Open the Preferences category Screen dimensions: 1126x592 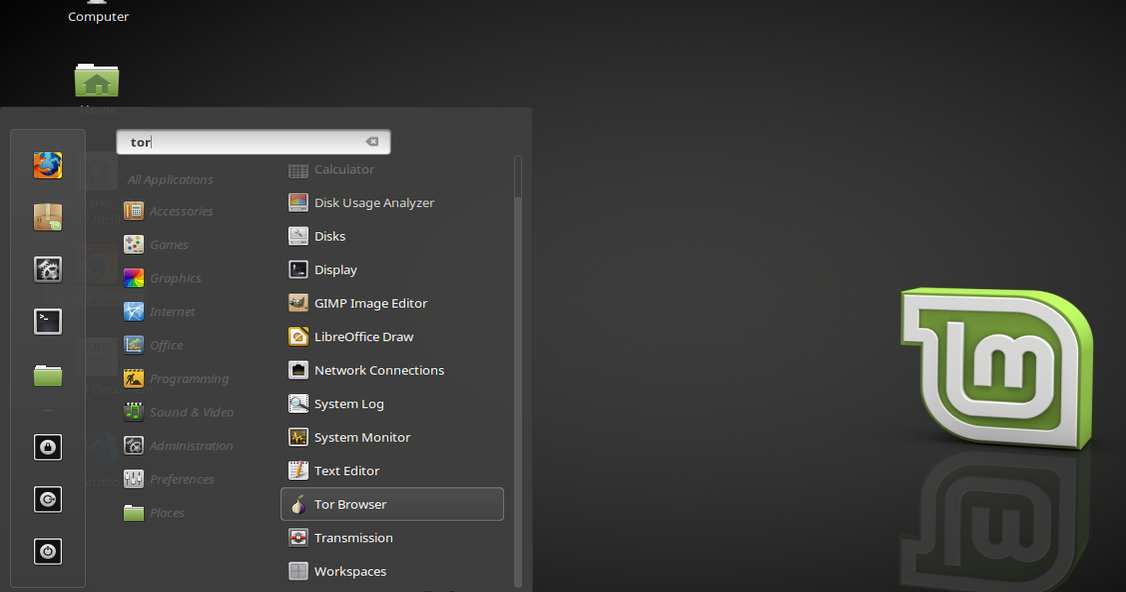click(169, 479)
